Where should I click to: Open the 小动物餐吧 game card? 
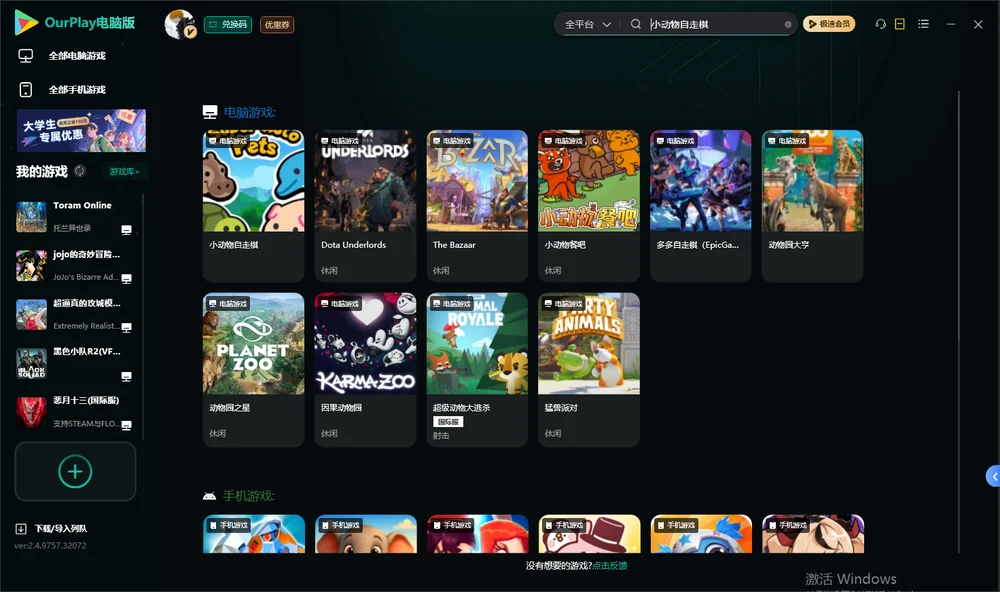(589, 205)
